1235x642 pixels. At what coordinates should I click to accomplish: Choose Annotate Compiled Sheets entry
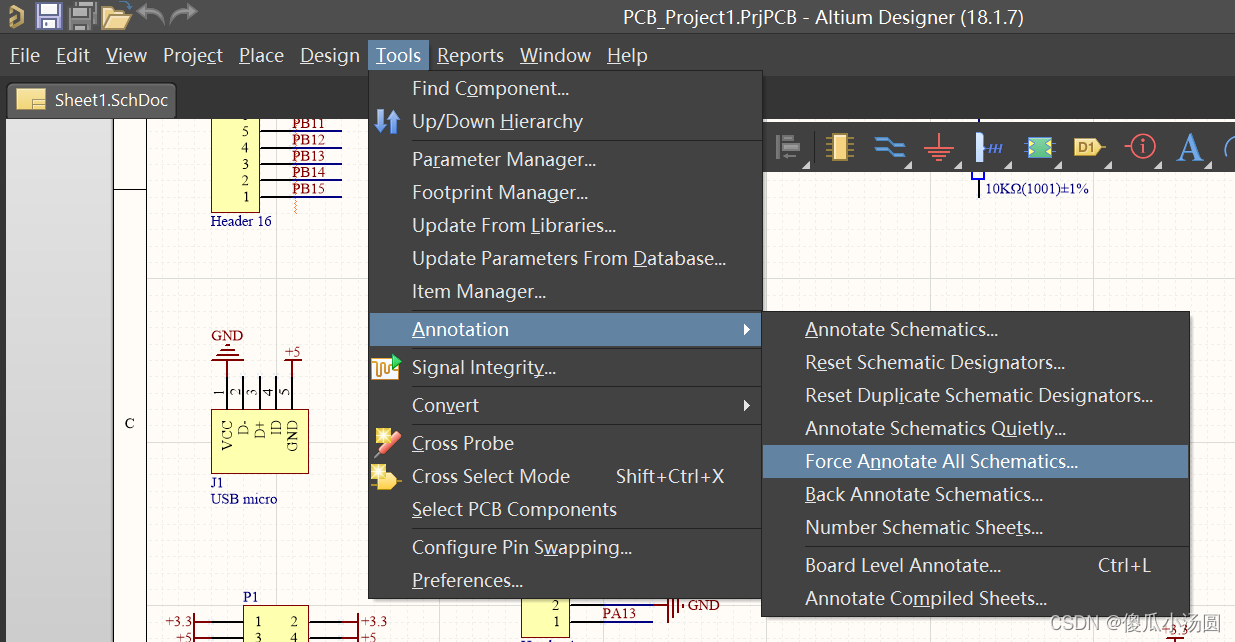tap(975, 598)
